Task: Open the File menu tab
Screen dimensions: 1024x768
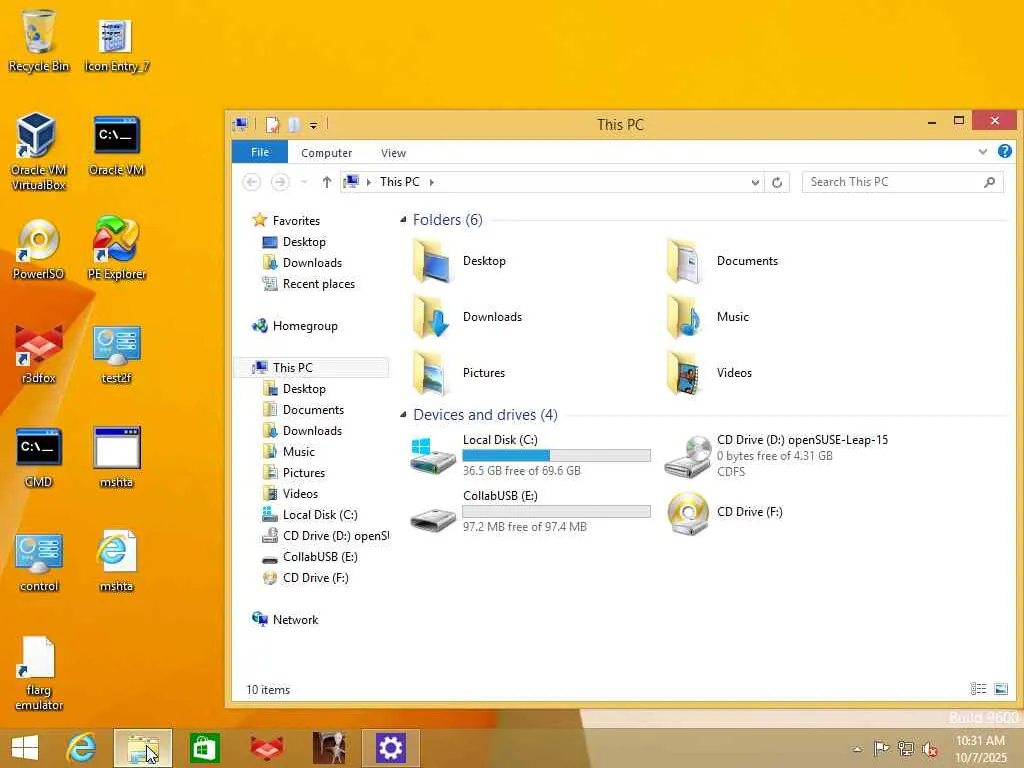Action: click(x=260, y=152)
